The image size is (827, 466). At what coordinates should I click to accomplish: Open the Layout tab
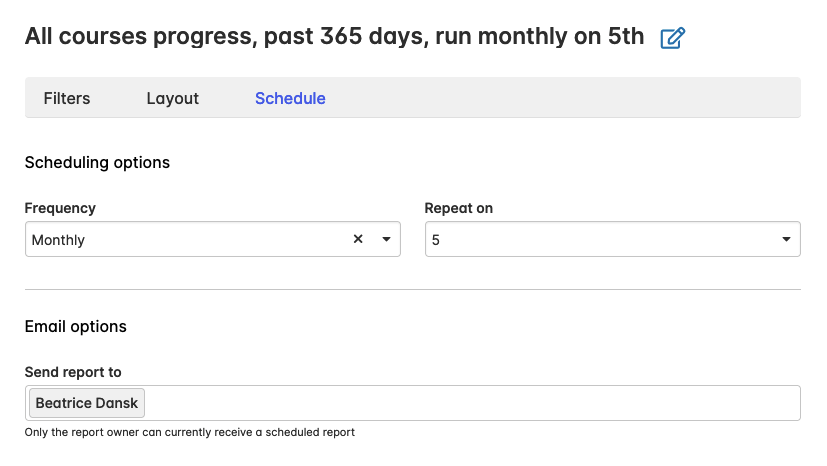172,98
